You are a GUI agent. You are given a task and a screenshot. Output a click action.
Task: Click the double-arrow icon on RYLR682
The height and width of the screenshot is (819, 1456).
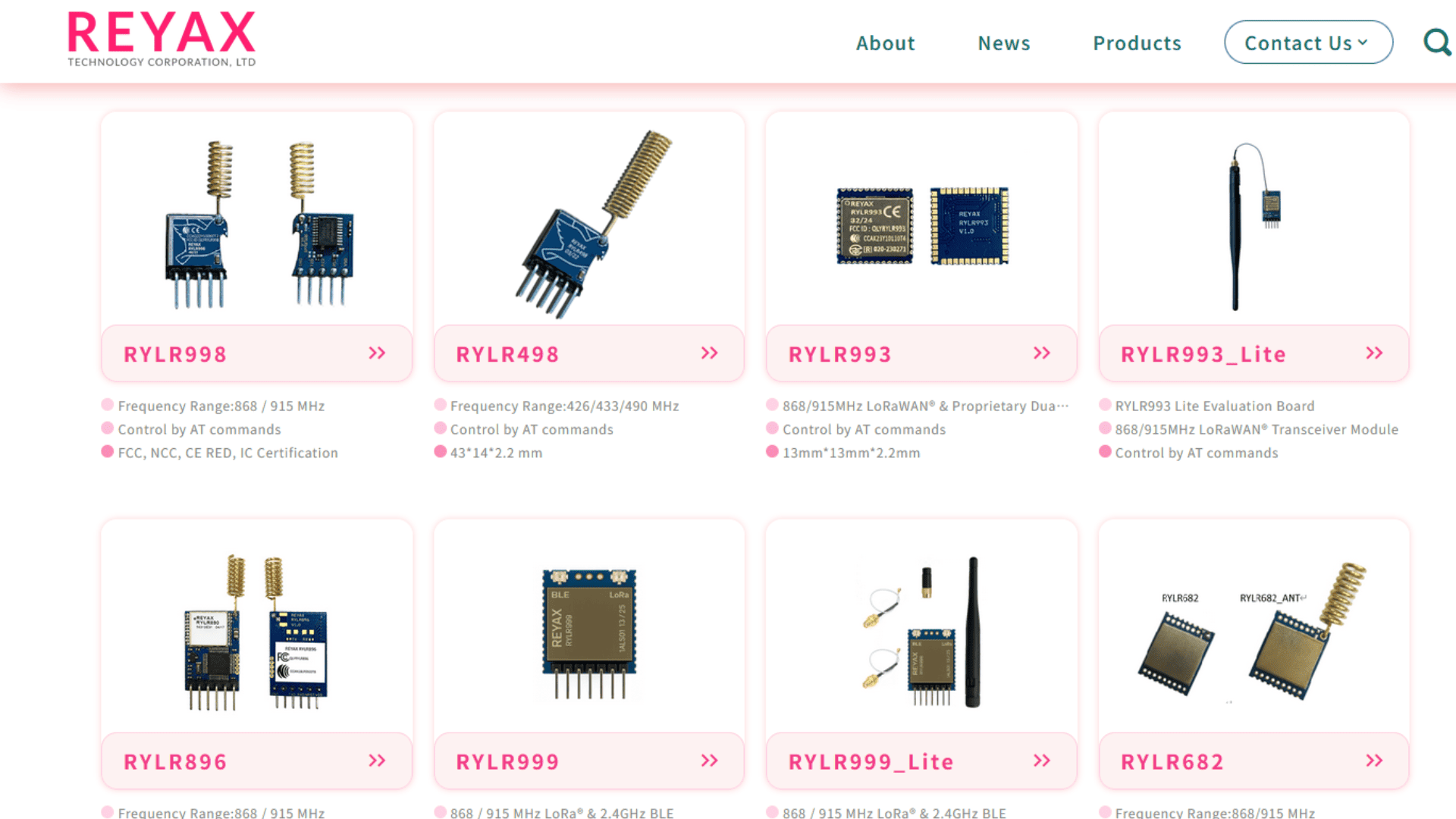pos(1374,761)
